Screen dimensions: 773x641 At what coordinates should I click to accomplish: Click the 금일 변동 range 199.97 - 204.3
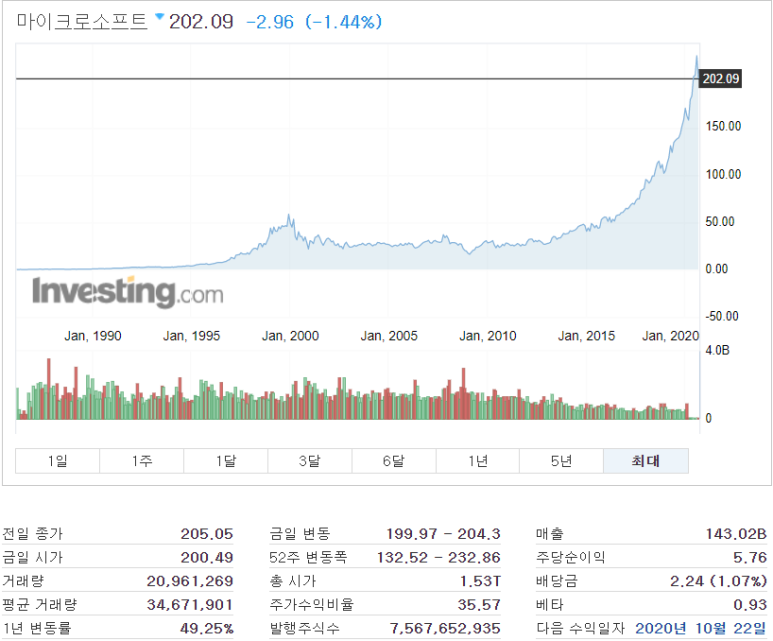click(443, 534)
